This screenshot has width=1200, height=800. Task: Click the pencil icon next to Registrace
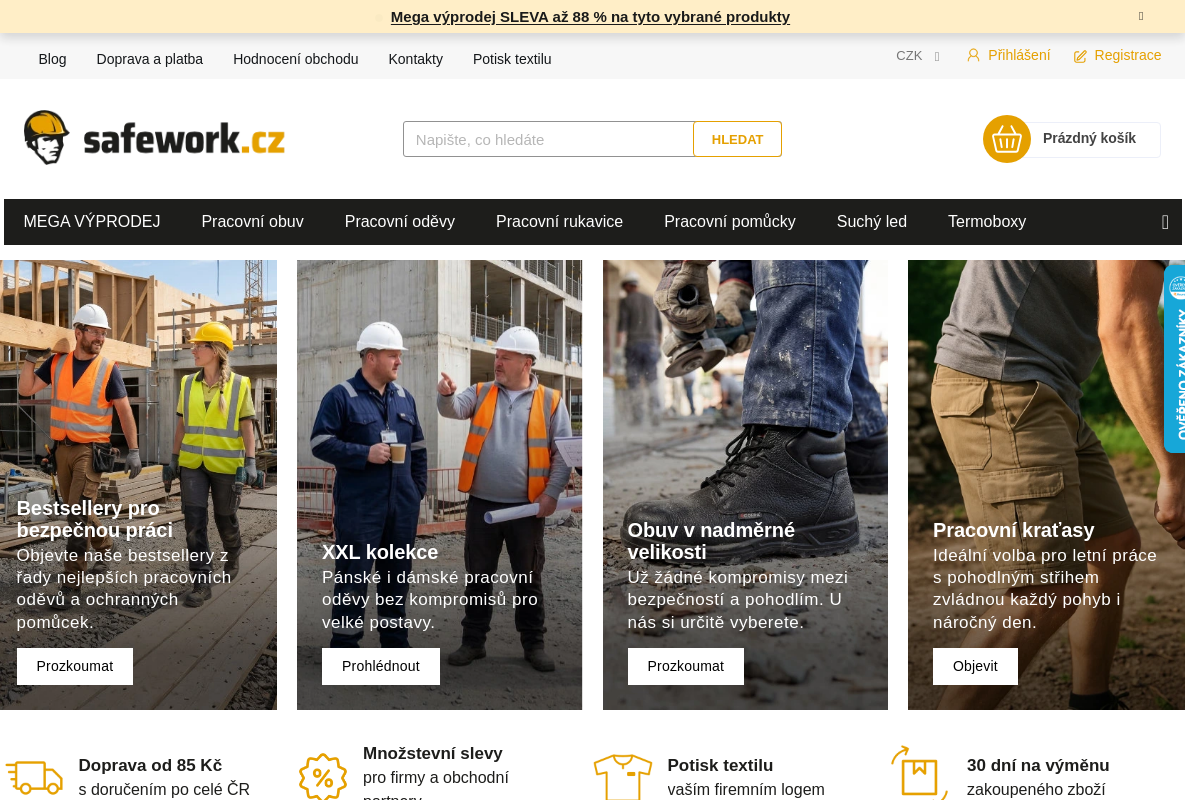point(1078,55)
